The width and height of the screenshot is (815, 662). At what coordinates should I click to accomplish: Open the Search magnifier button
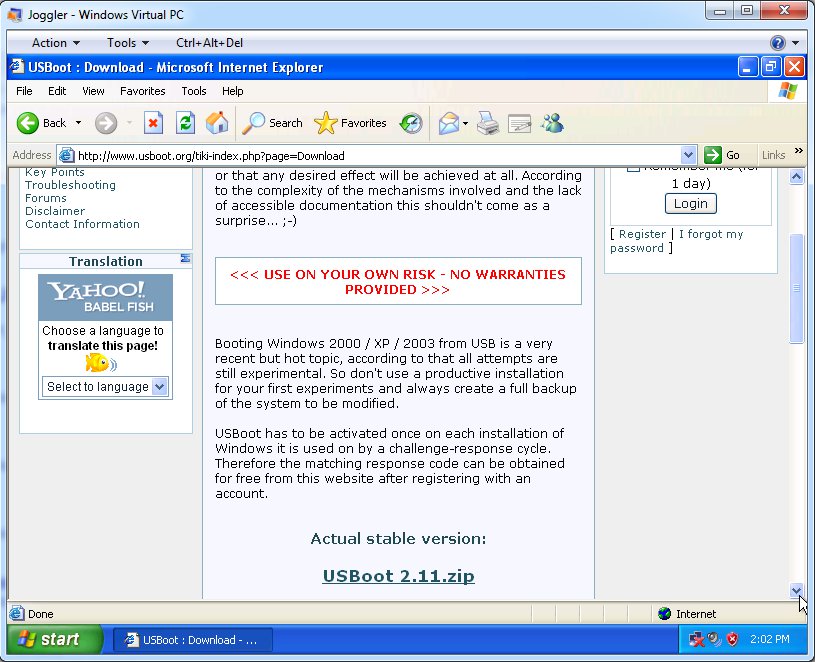(x=272, y=123)
